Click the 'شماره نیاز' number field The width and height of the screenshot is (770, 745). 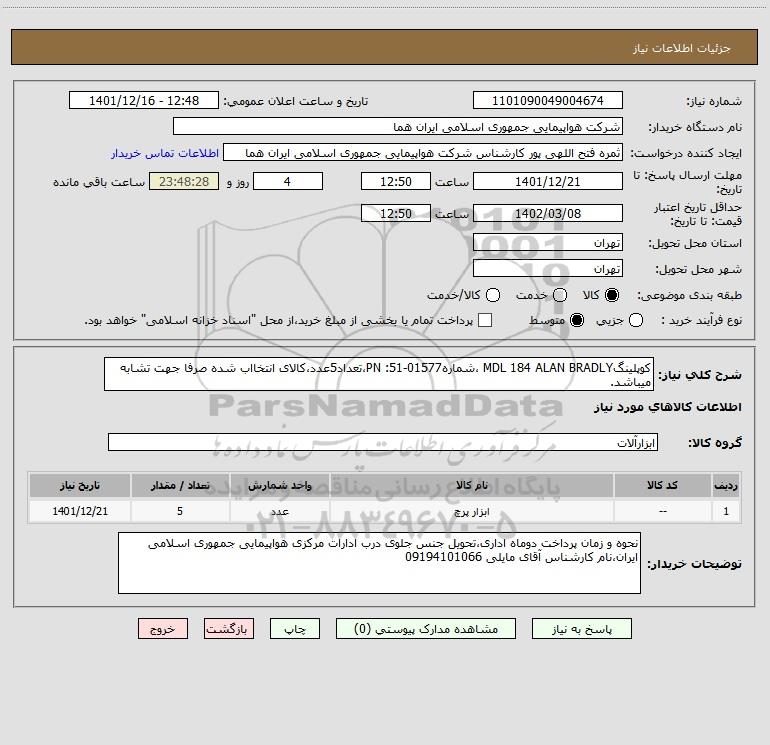(547, 101)
